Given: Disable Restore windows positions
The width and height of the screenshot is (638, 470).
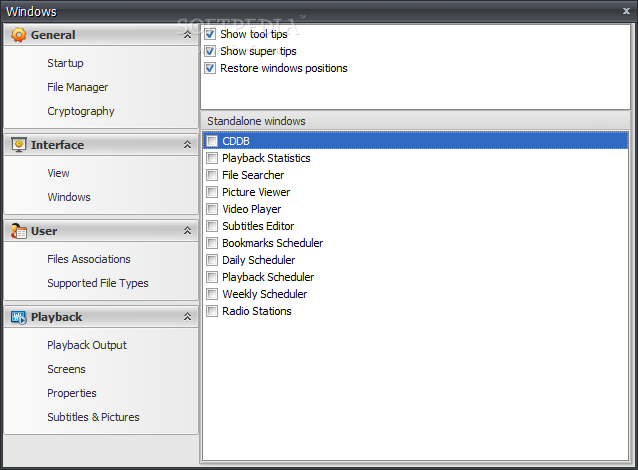Looking at the screenshot, I should pyautogui.click(x=210, y=68).
